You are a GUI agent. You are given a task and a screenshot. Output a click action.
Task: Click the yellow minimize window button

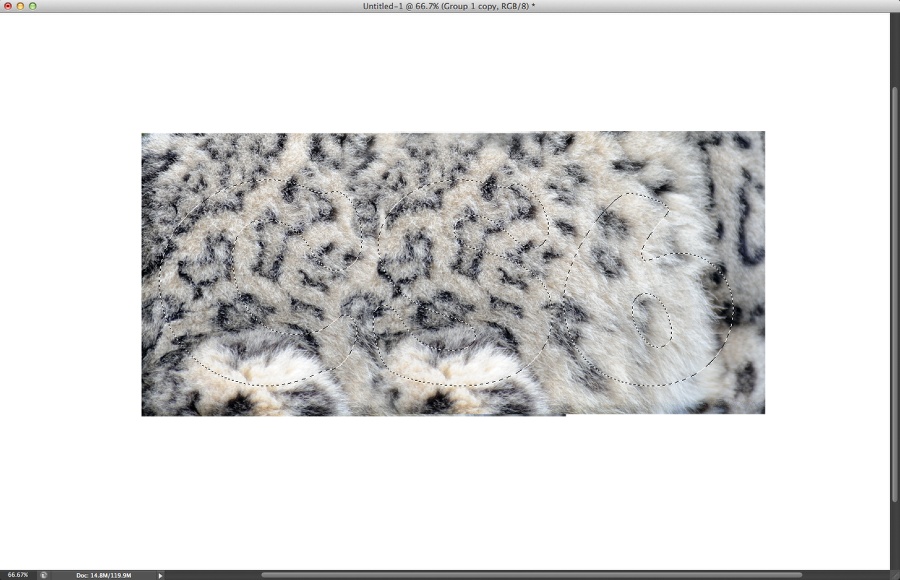coord(19,6)
